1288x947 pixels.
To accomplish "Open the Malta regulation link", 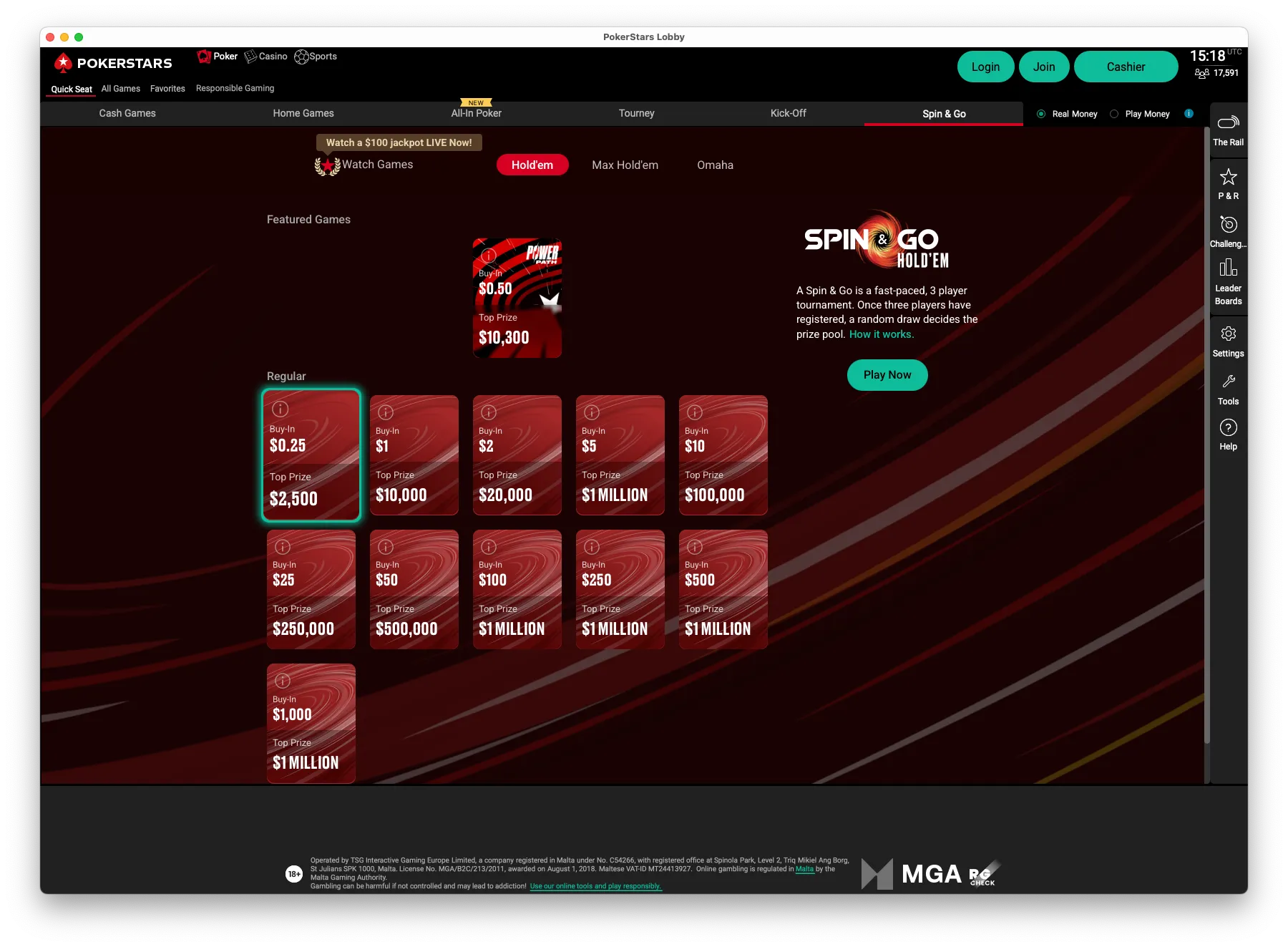I will pos(805,869).
